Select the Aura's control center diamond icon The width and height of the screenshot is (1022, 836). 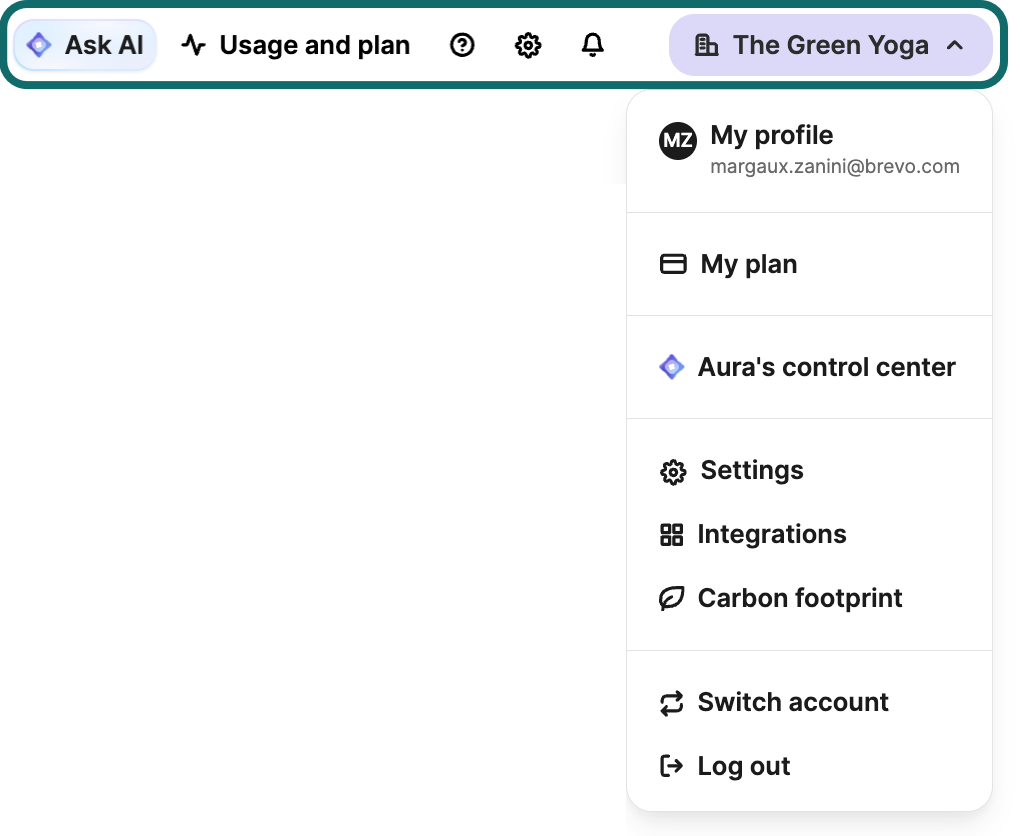(672, 367)
